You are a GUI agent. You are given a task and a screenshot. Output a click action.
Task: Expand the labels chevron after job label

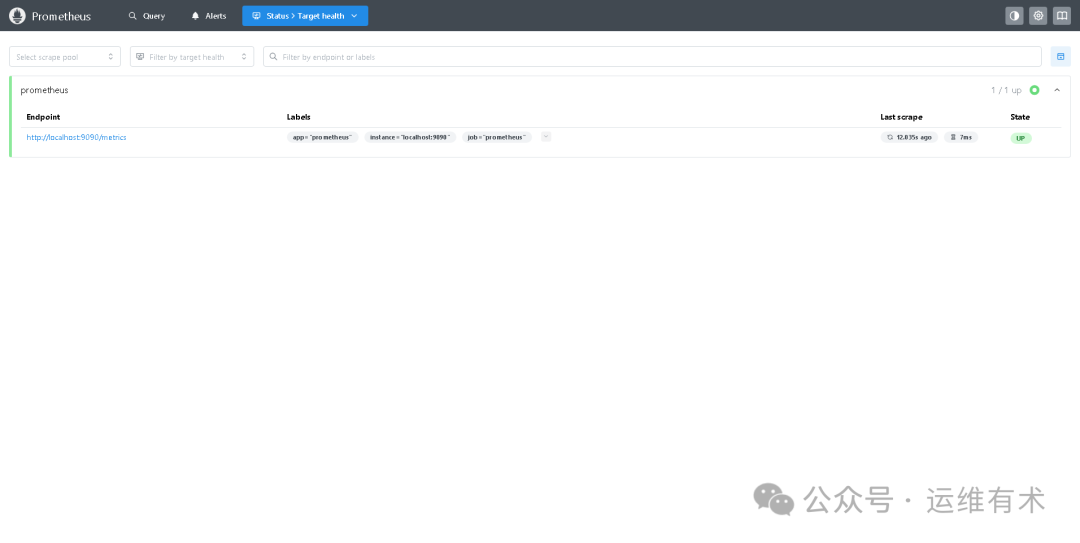(546, 136)
